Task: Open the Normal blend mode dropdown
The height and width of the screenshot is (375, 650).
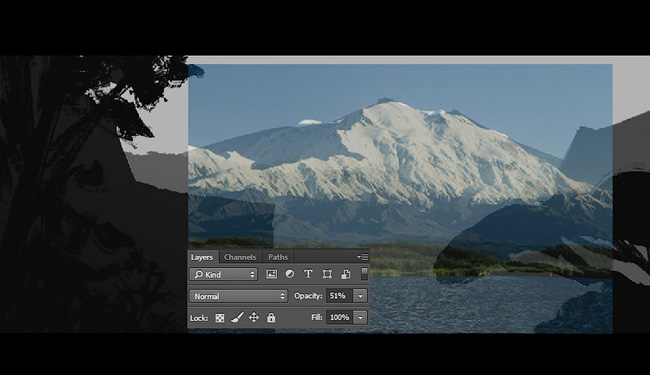Action: 238,296
